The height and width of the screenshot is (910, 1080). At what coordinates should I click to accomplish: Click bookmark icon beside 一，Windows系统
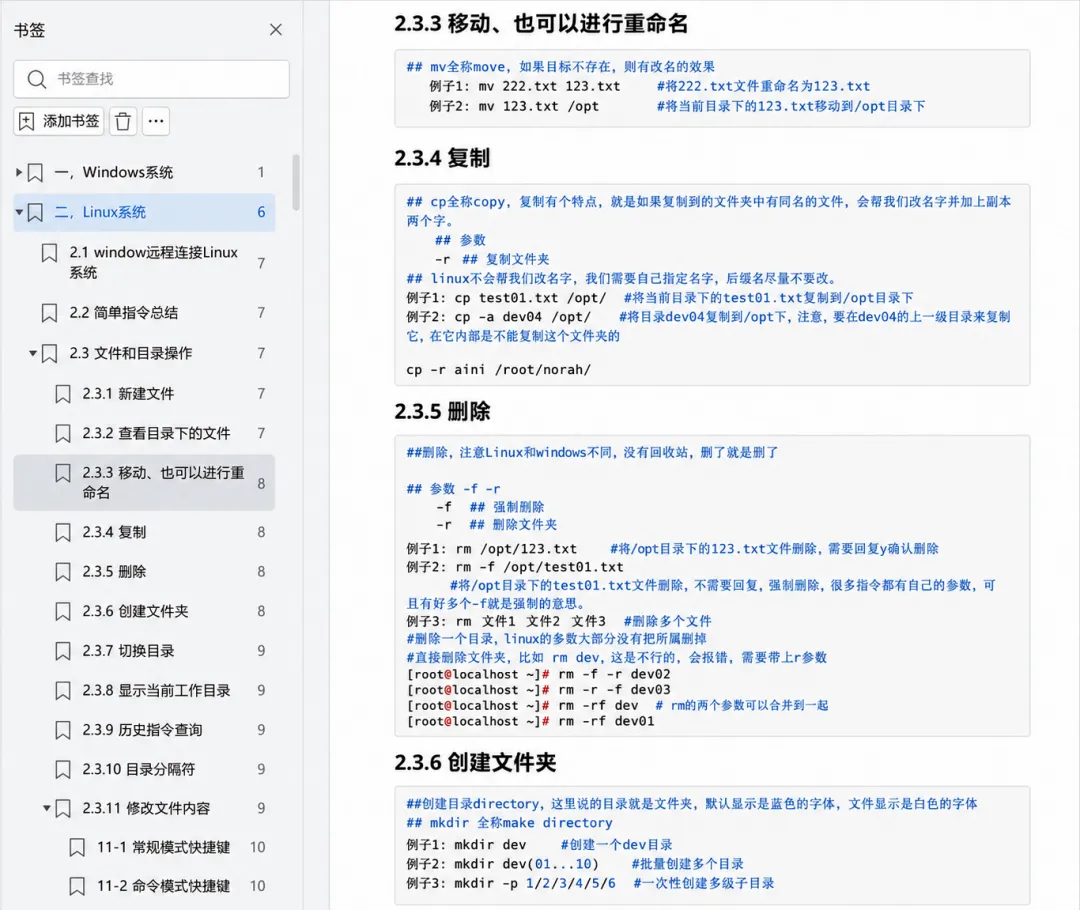click(35, 172)
